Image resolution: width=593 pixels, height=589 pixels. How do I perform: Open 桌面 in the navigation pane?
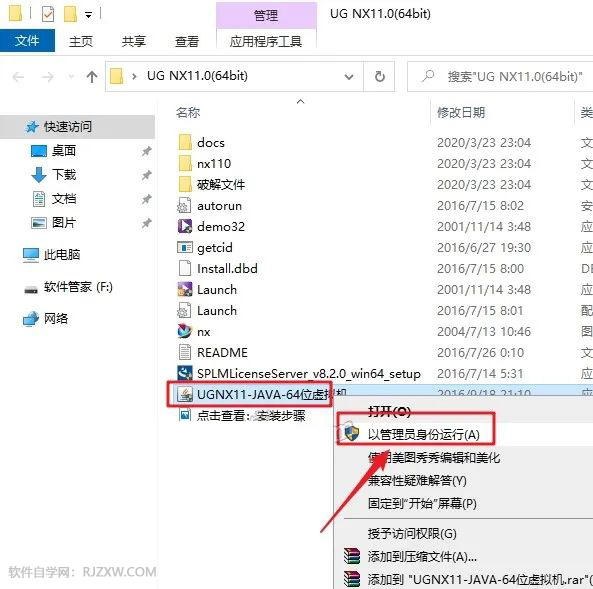64,151
